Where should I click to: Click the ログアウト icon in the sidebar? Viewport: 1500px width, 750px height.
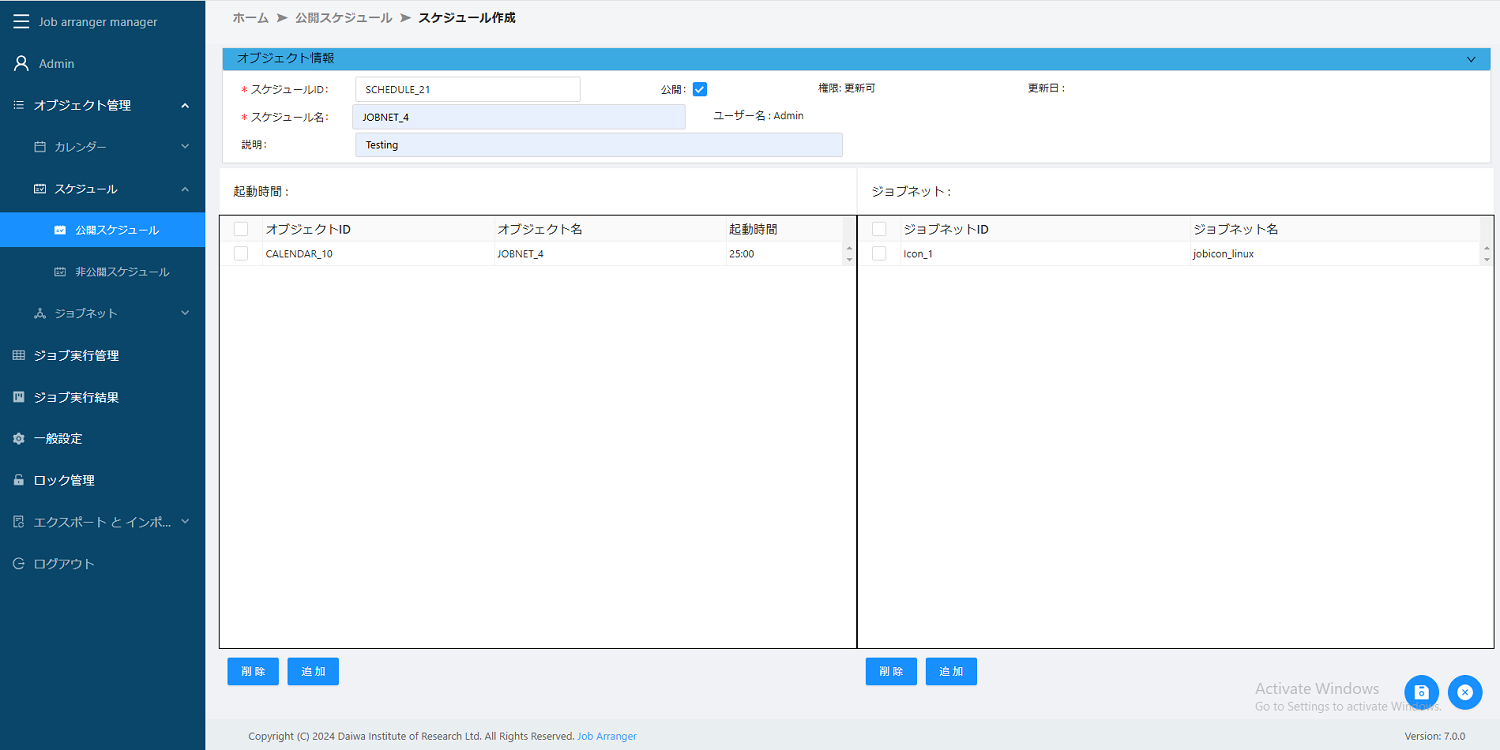pyautogui.click(x=17, y=563)
